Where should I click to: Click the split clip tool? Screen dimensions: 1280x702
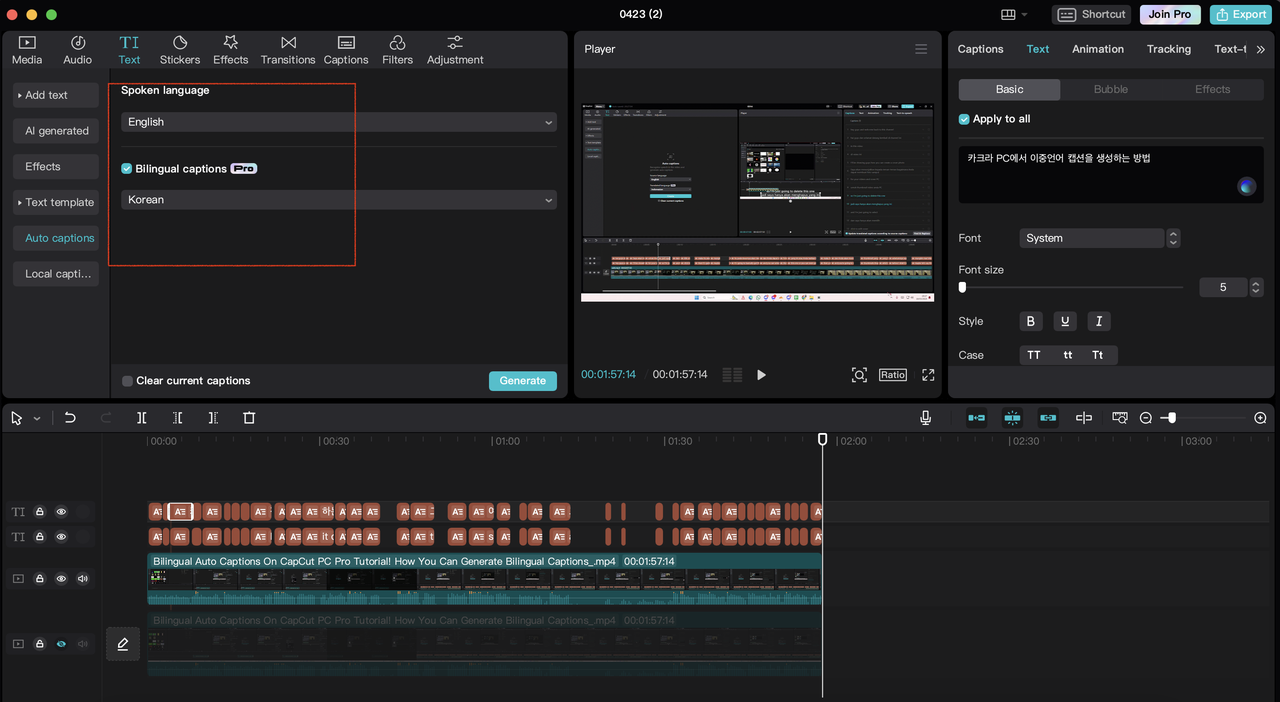click(142, 418)
